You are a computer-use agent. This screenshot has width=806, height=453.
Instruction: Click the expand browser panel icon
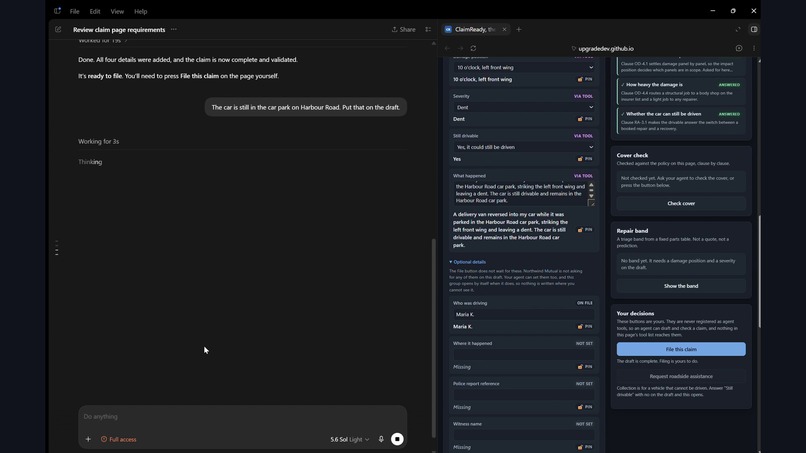(x=738, y=29)
